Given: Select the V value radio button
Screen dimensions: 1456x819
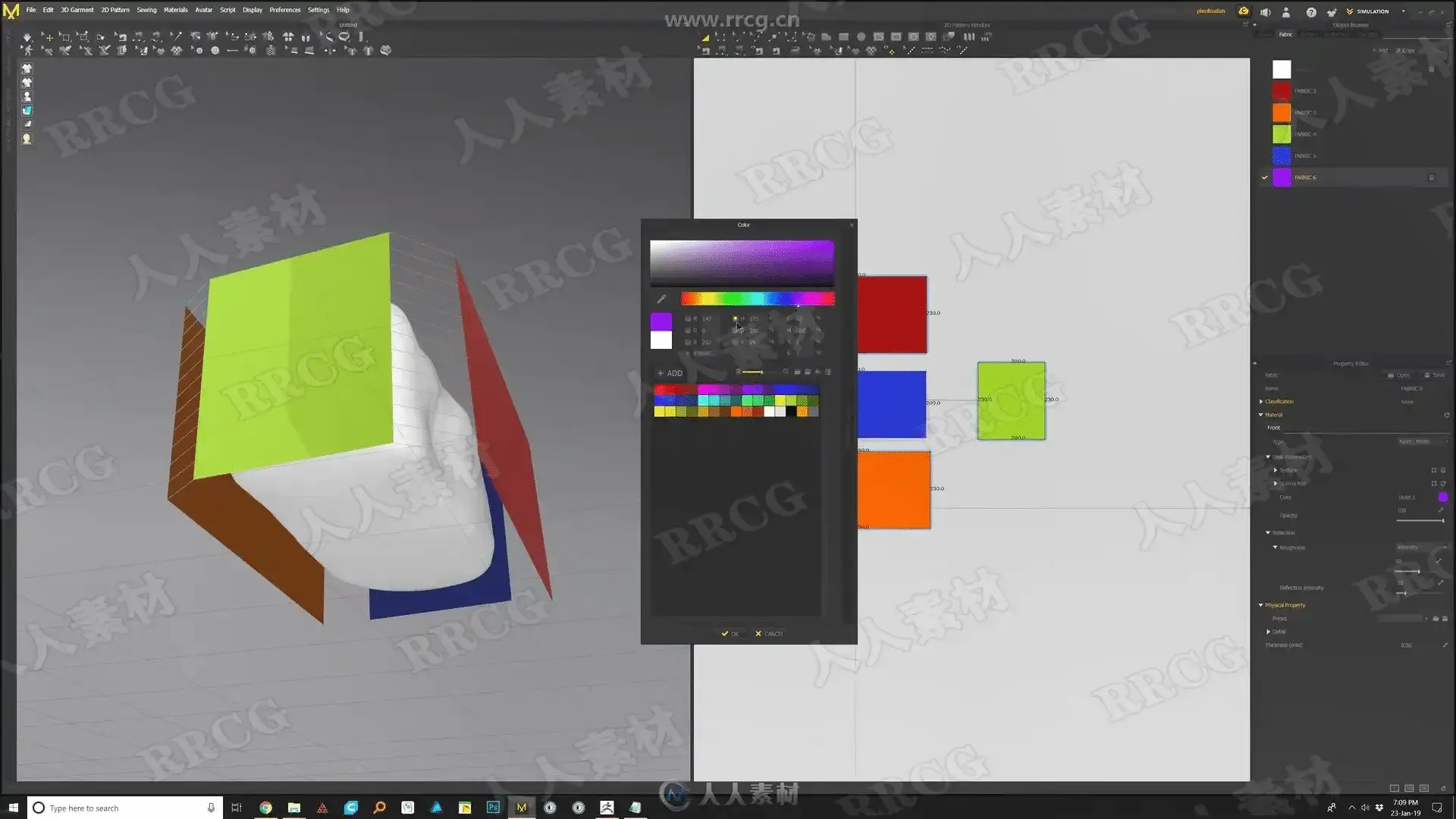Looking at the screenshot, I should [735, 342].
